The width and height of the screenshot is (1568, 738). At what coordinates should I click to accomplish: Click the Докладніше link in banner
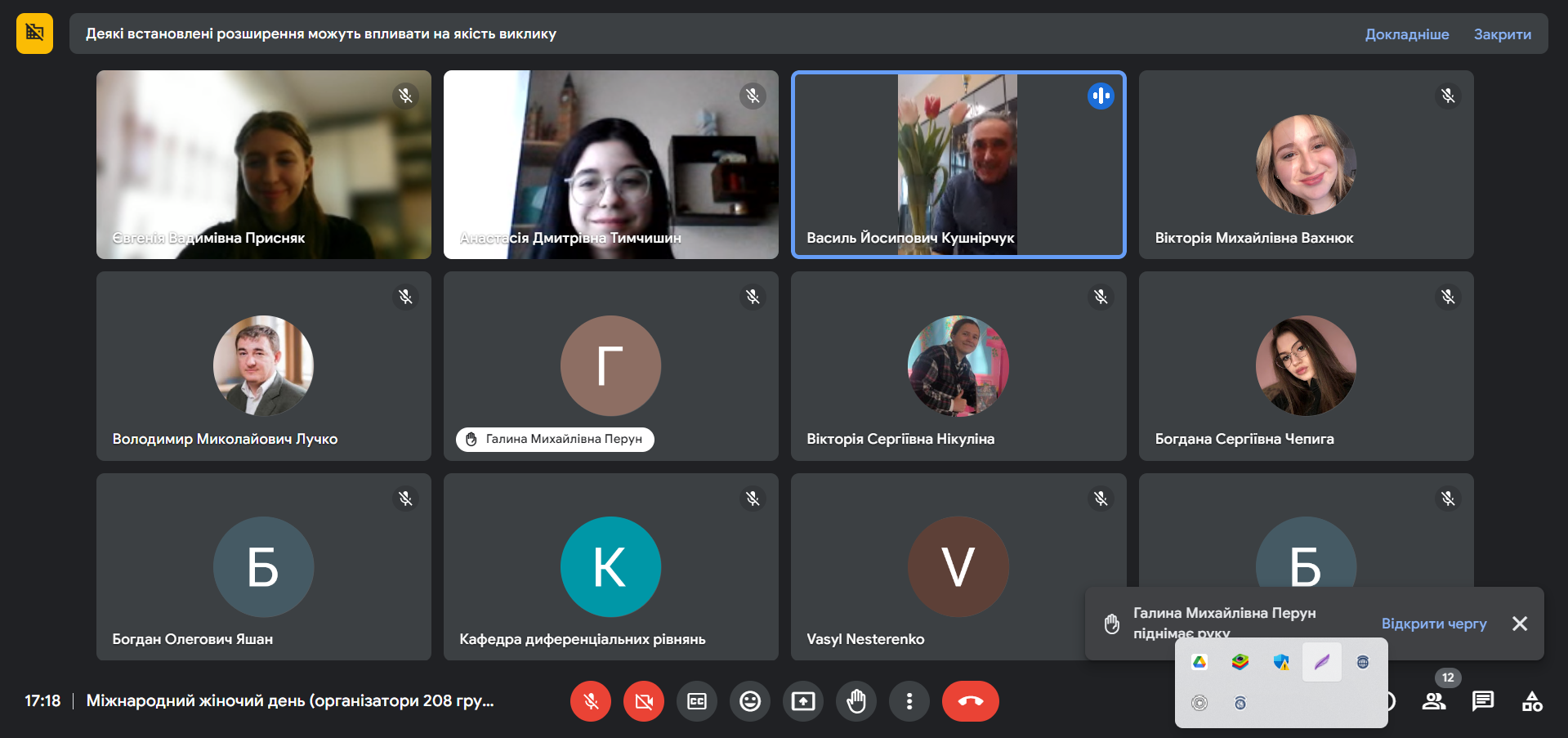1407,34
